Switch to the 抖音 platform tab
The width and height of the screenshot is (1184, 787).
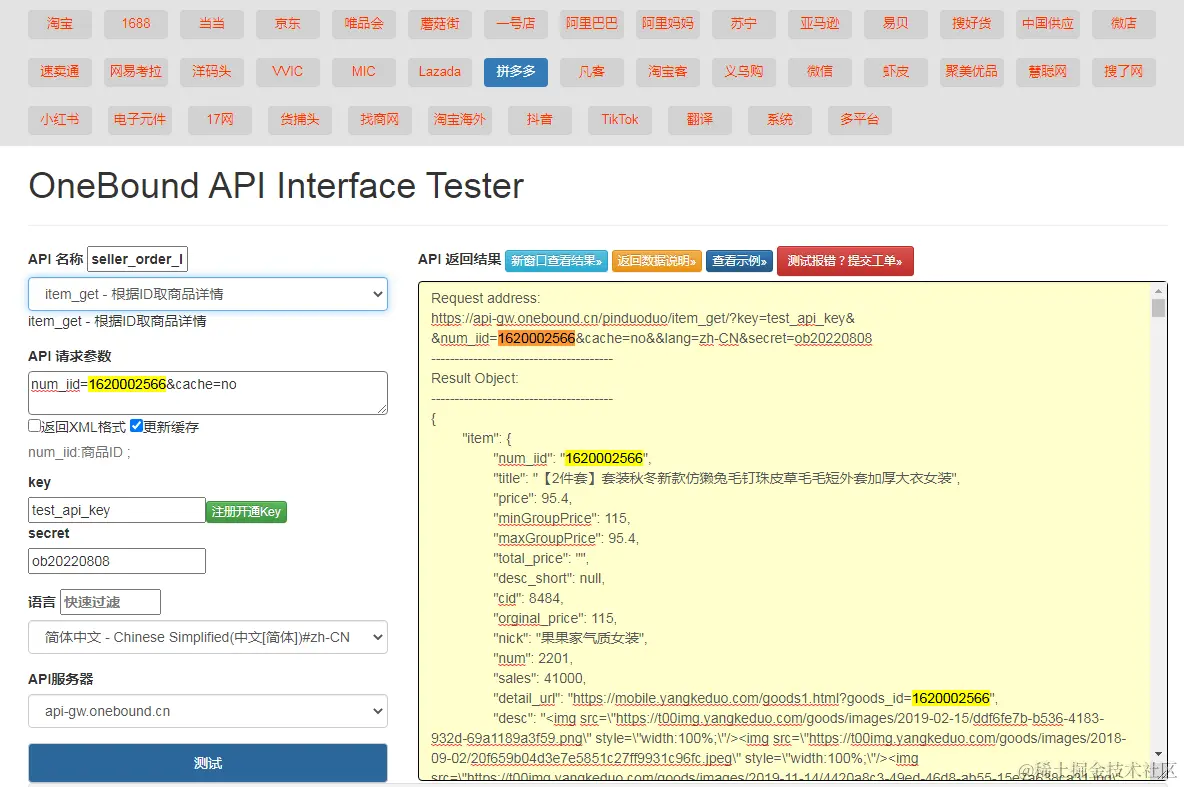coord(540,119)
